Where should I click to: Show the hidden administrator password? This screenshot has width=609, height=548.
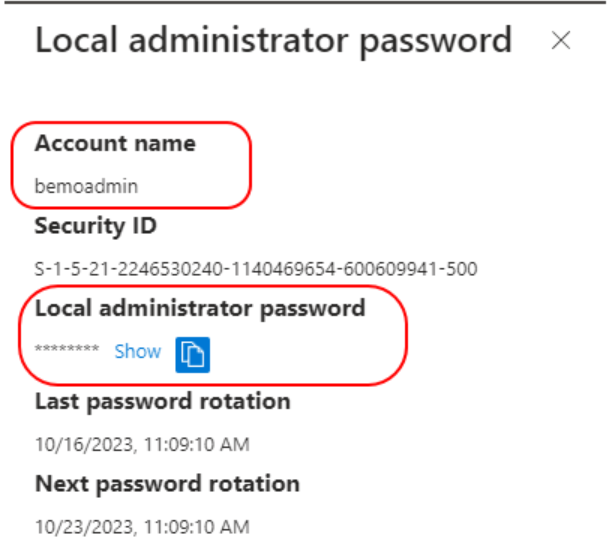(137, 351)
